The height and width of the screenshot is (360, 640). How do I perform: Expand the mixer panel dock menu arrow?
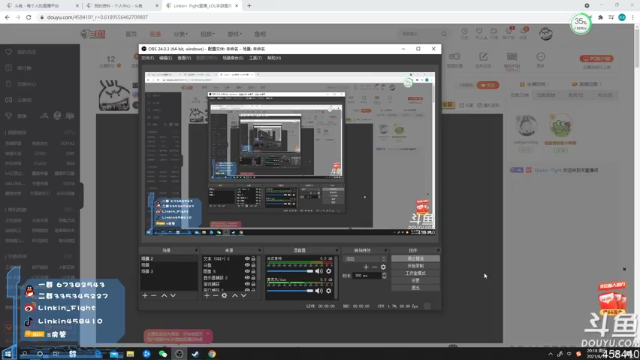coord(337,250)
